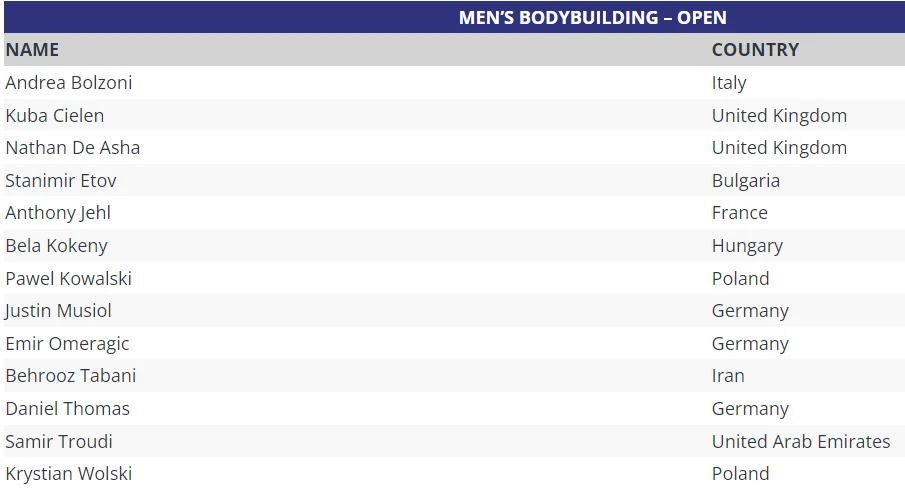Viewport: 905px width, 489px height.
Task: Select Krystian Wolski's name
Action: pos(69,474)
